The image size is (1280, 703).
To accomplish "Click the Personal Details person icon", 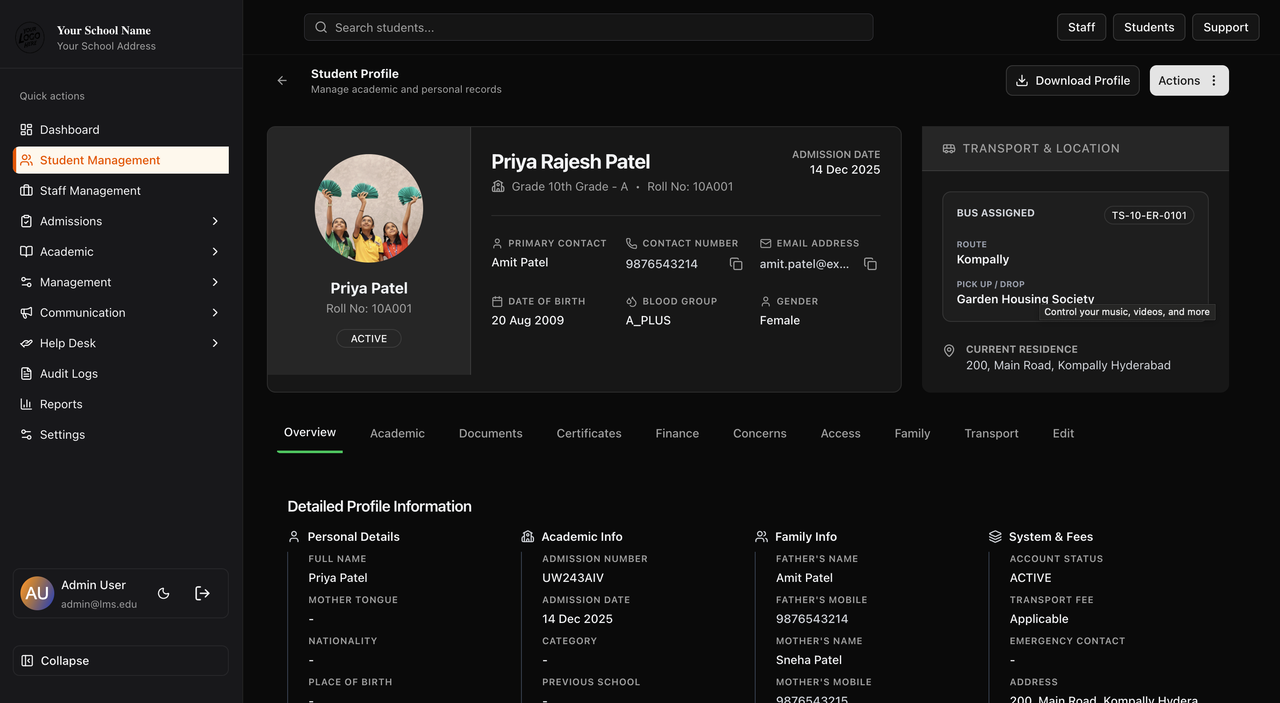I will (x=294, y=537).
